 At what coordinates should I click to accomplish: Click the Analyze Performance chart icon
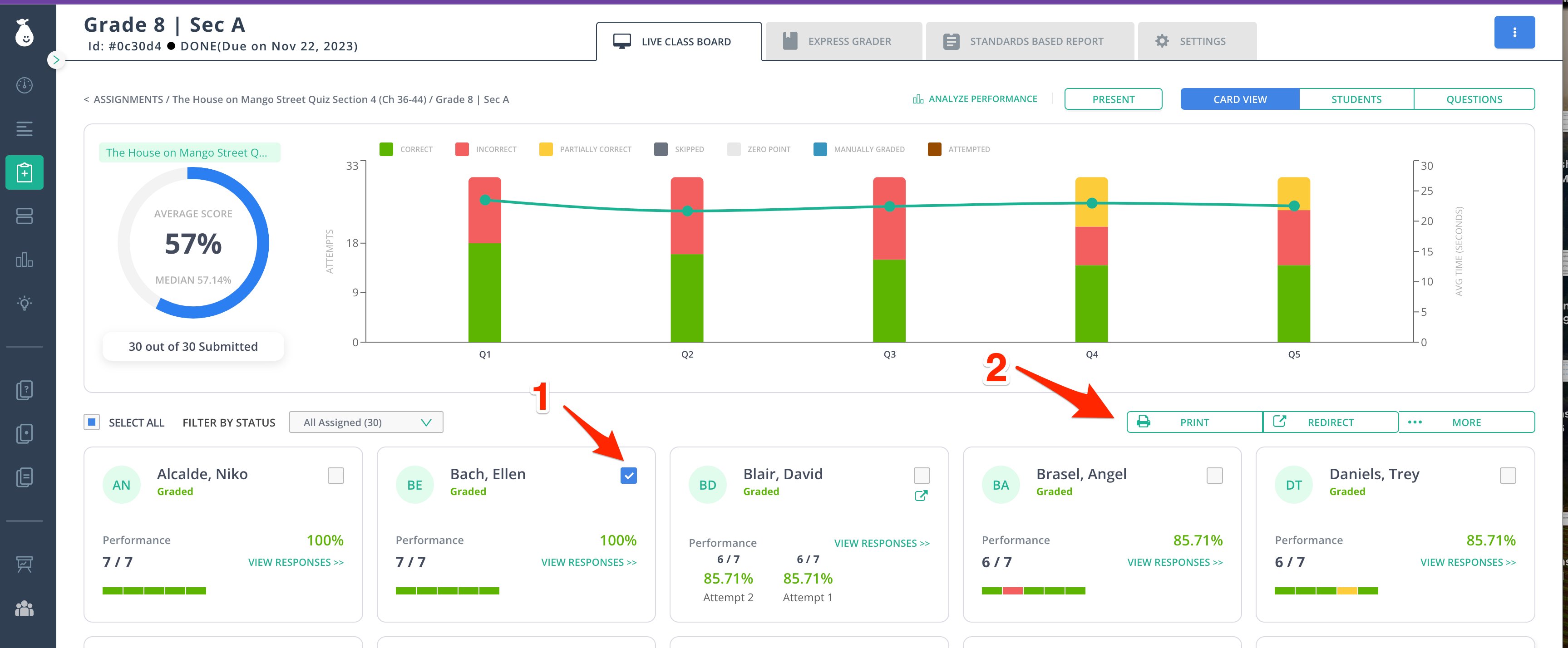[918, 99]
